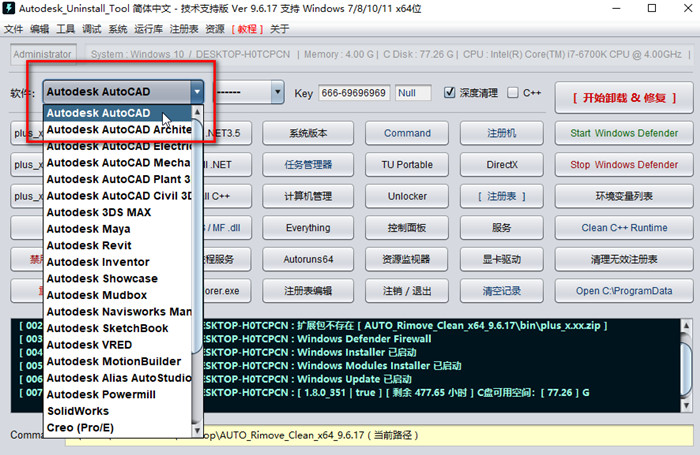The width and height of the screenshot is (700, 455).
Task: Click the Key serial number field
Action: pos(354,93)
